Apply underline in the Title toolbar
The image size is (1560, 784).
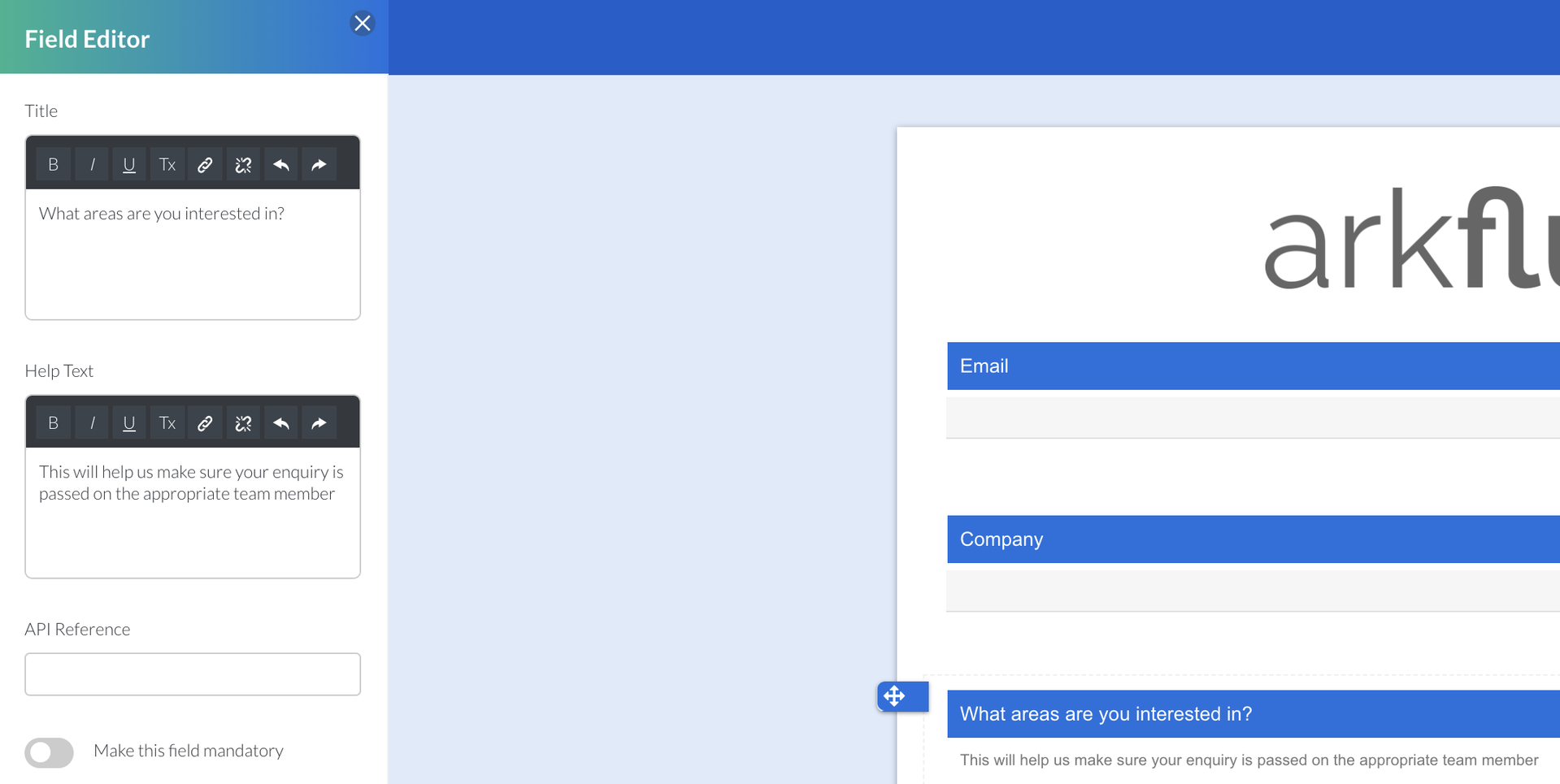tap(129, 163)
